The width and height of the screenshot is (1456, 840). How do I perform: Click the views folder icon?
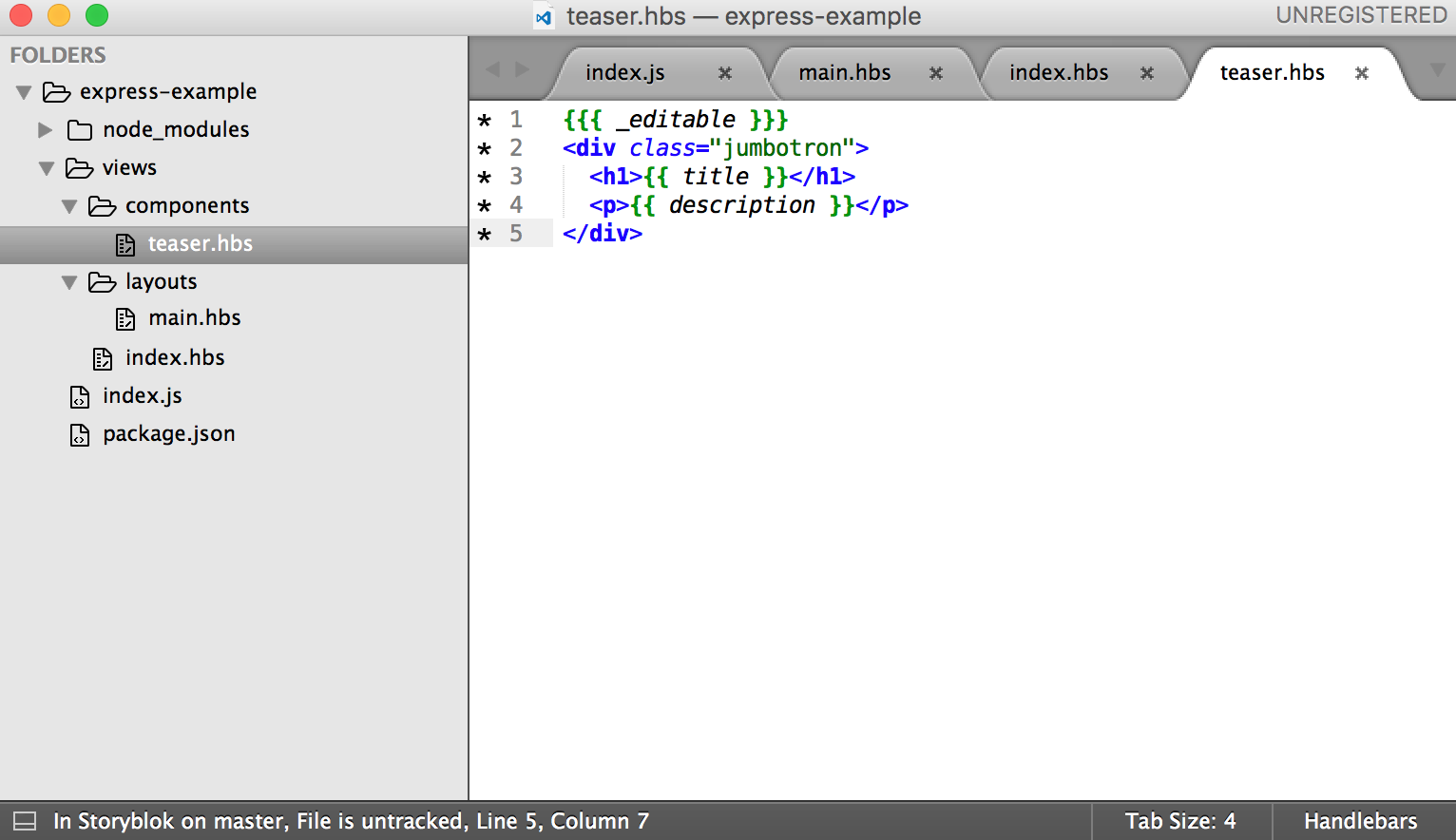coord(80,168)
